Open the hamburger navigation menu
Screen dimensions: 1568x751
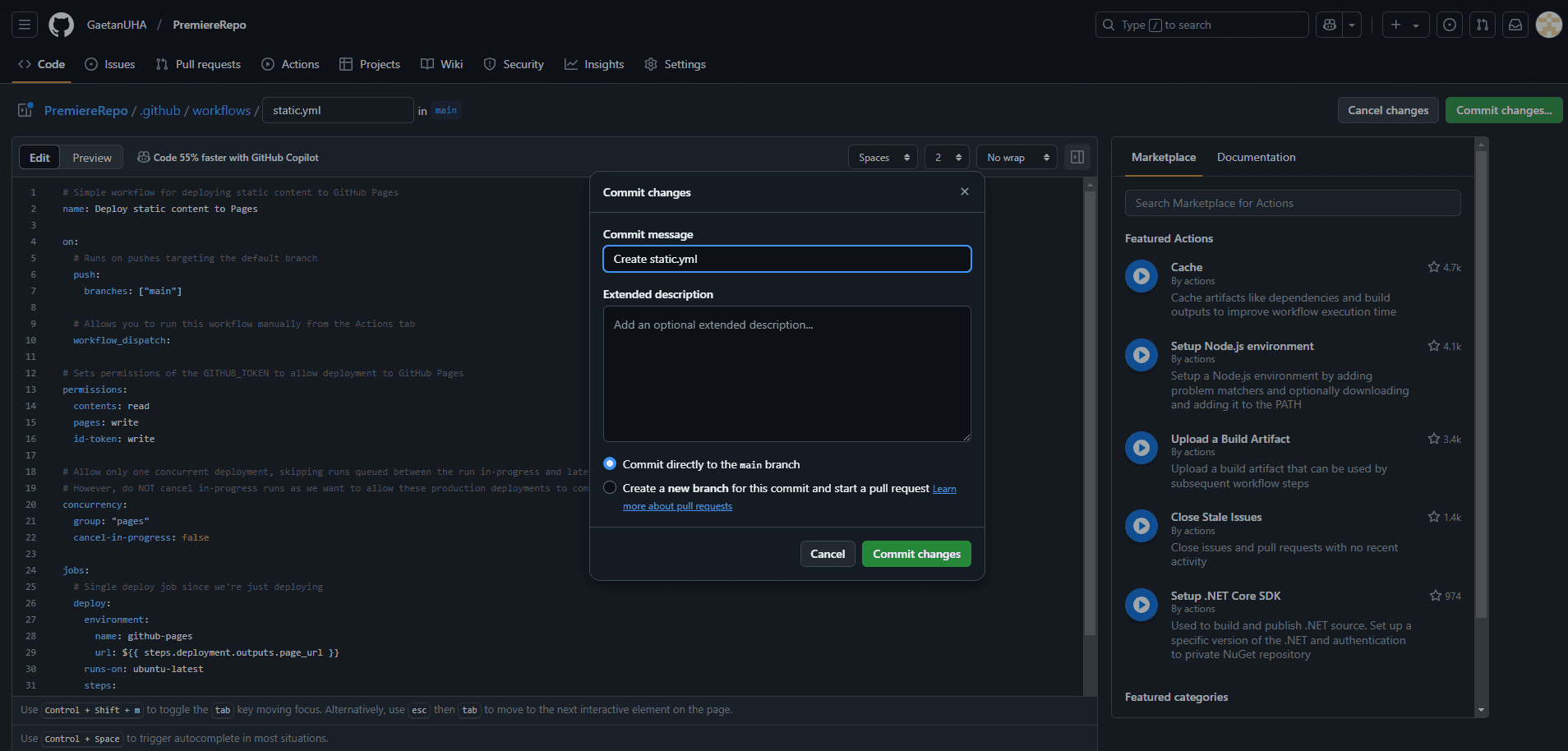click(25, 25)
